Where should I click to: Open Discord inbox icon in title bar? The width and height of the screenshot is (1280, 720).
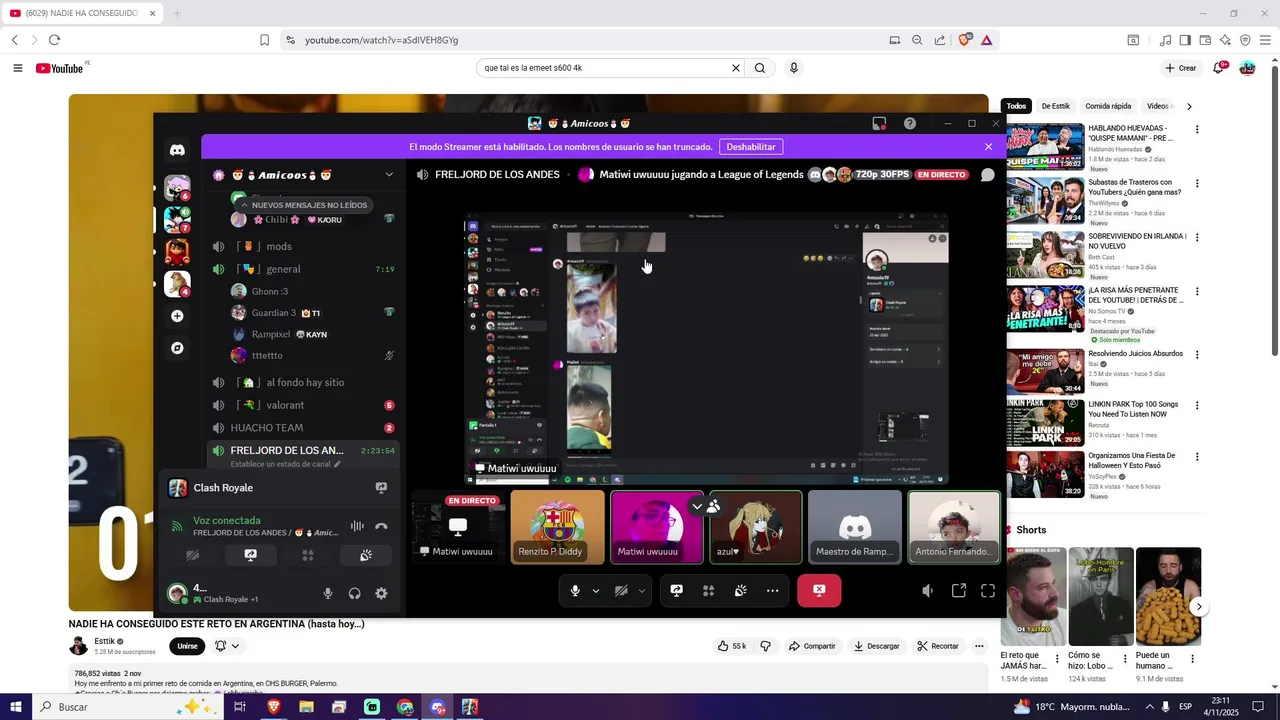[x=879, y=123]
